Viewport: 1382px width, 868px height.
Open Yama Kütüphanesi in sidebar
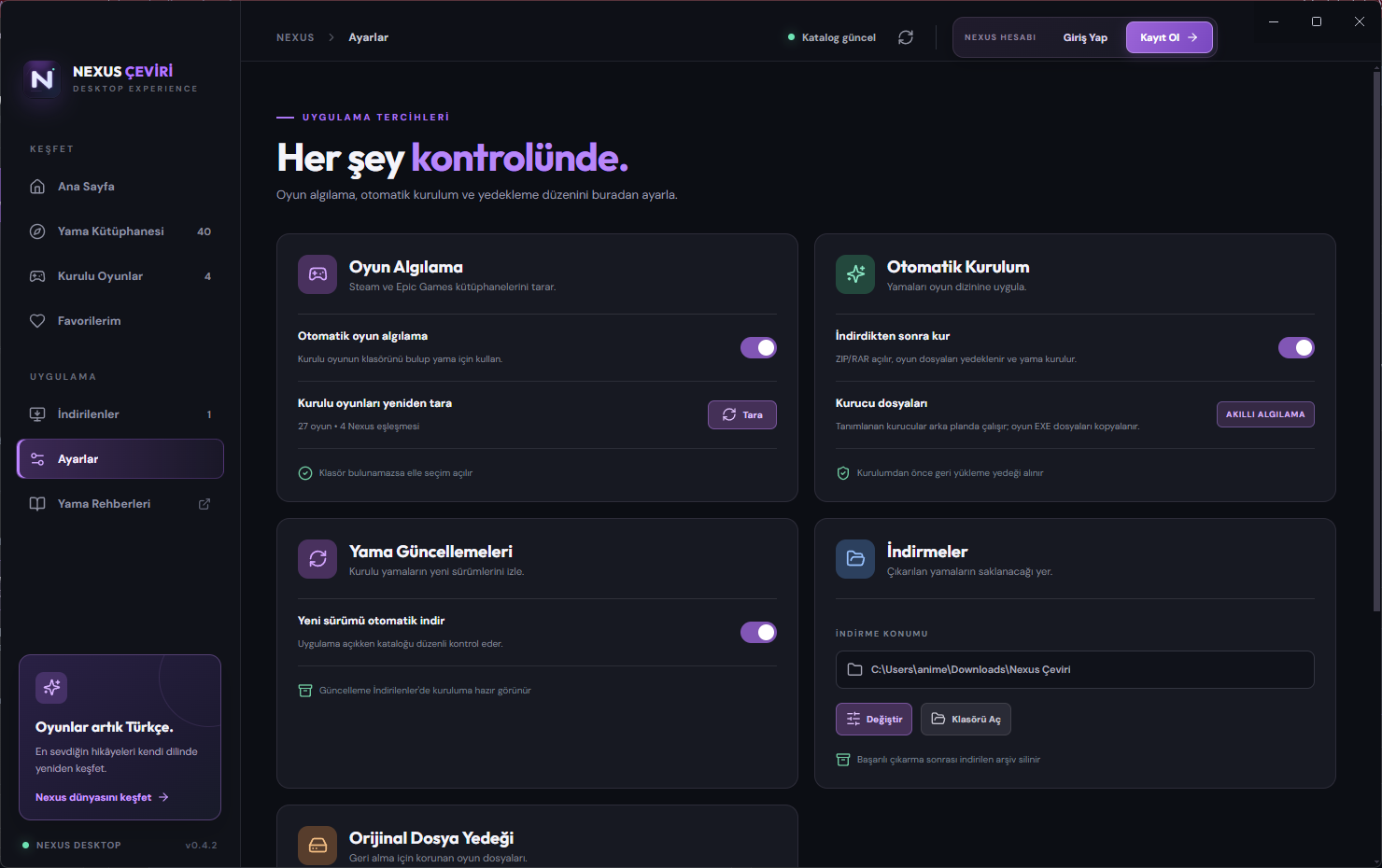pyautogui.click(x=120, y=231)
